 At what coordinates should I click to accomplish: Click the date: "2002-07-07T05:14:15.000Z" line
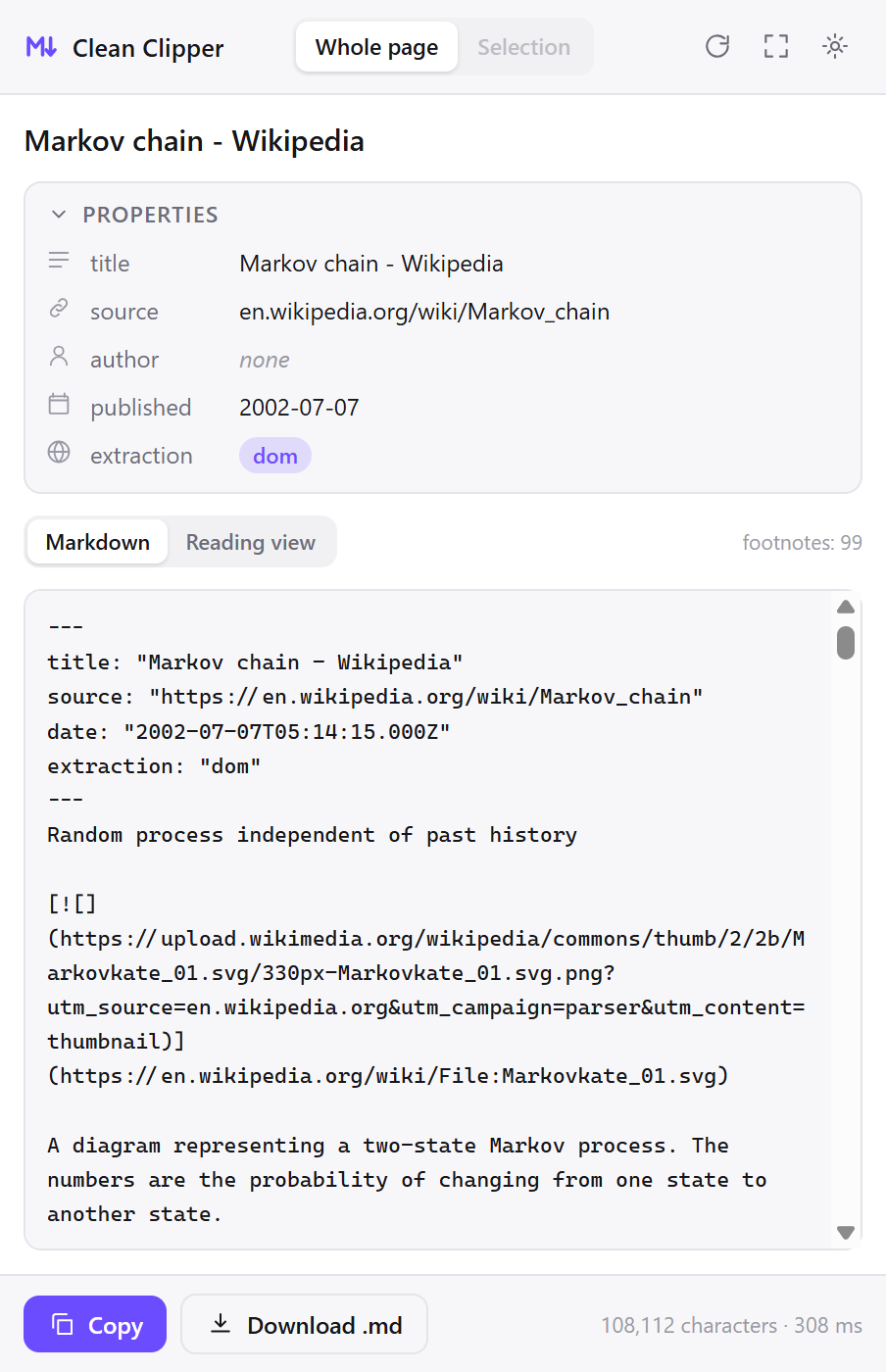[x=249, y=732]
